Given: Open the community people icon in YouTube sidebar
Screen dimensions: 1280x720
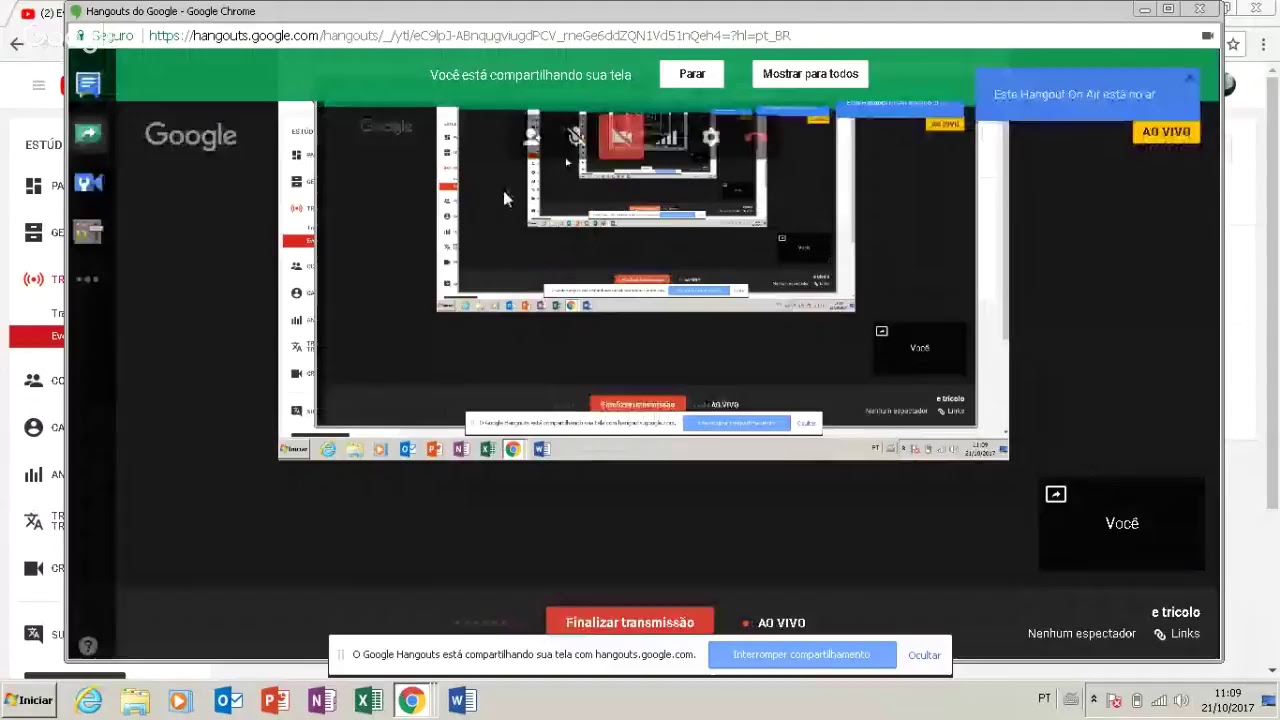Looking at the screenshot, I should (33, 380).
